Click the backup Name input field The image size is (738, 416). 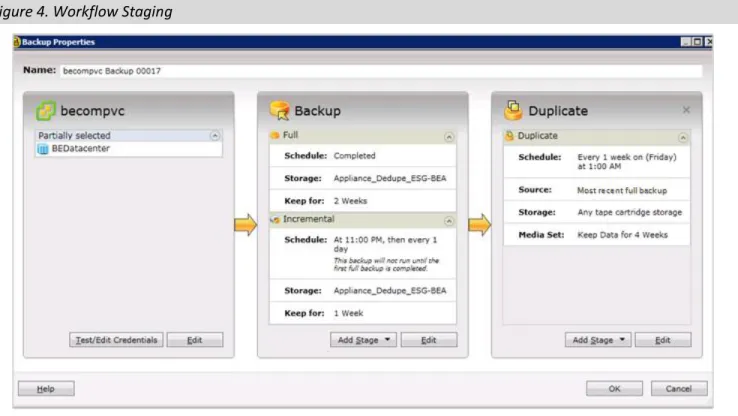pos(381,71)
